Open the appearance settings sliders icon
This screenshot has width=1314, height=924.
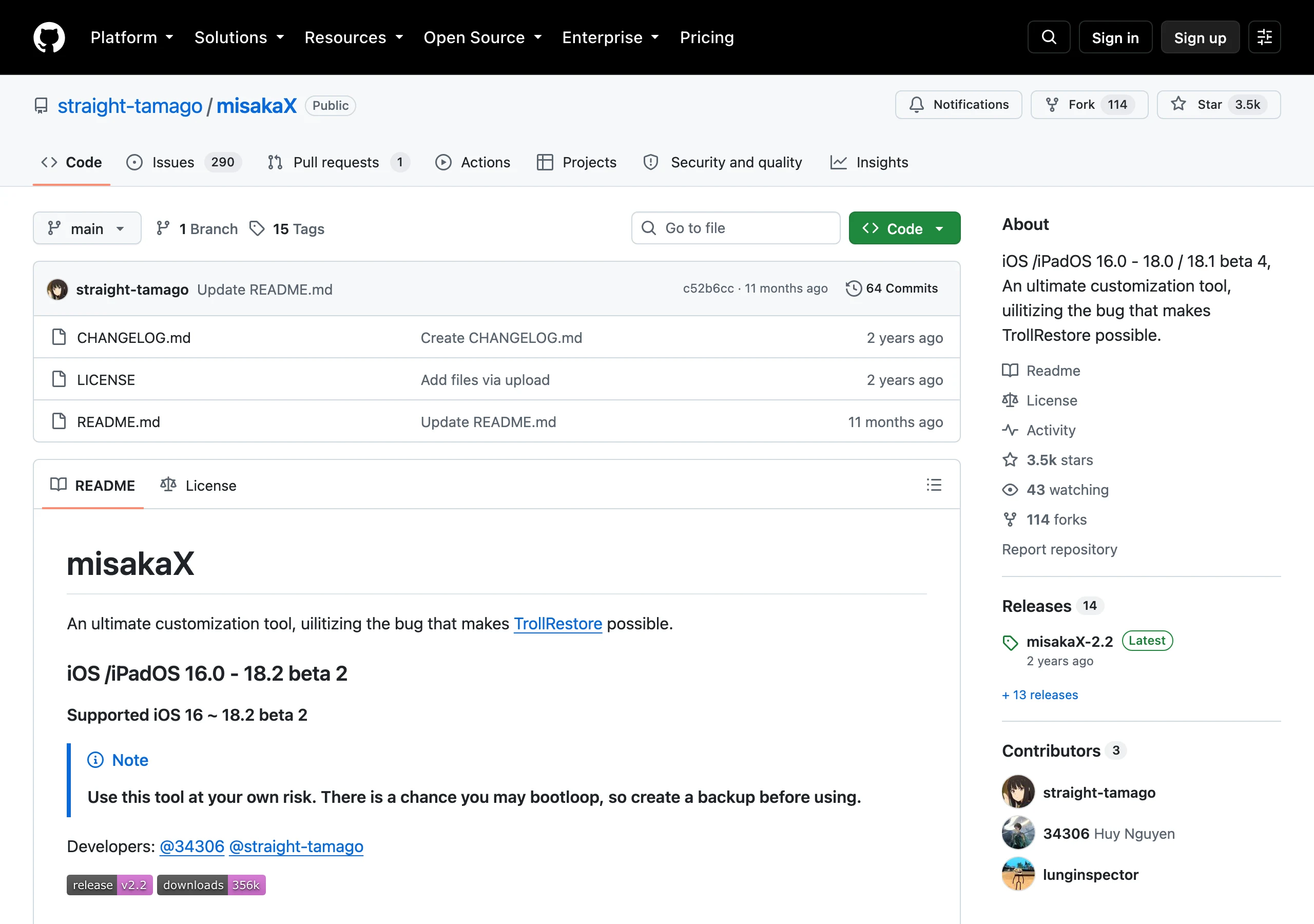point(1264,37)
